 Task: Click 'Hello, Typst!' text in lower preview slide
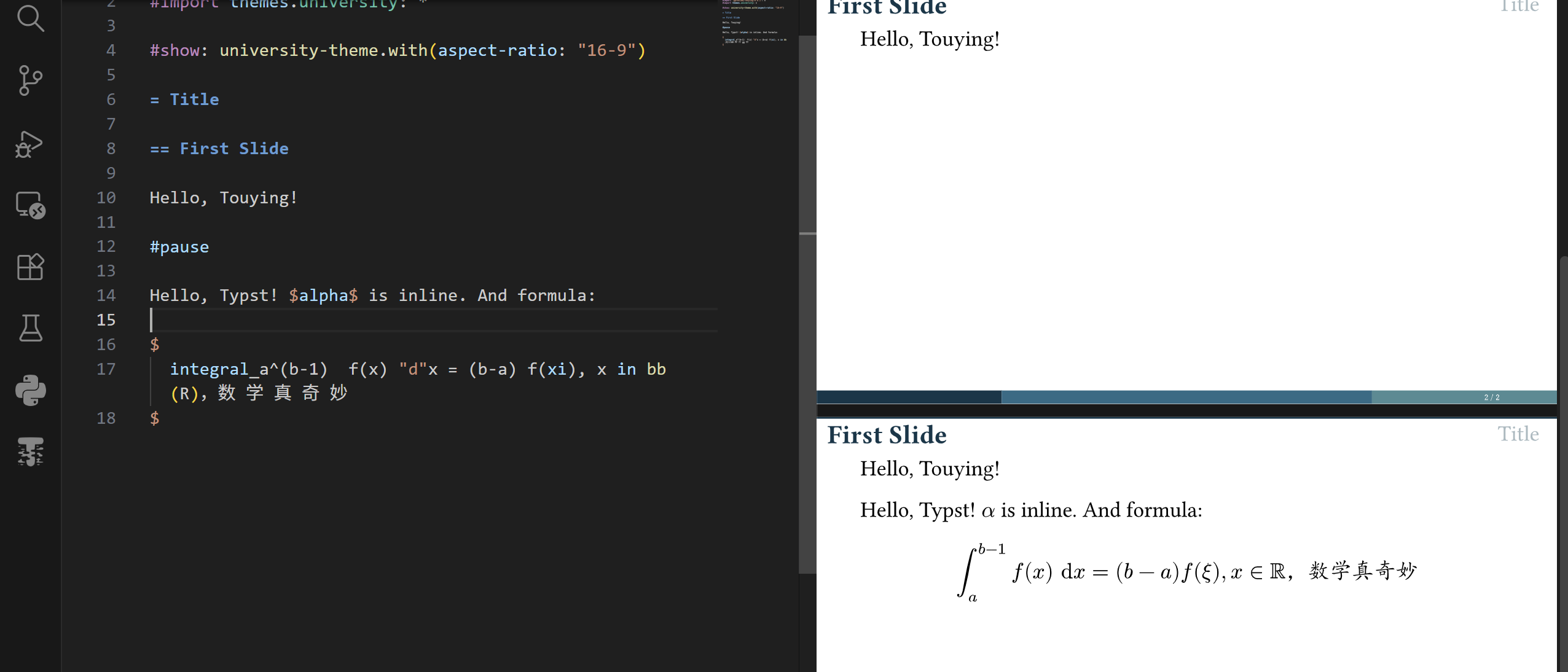[917, 510]
